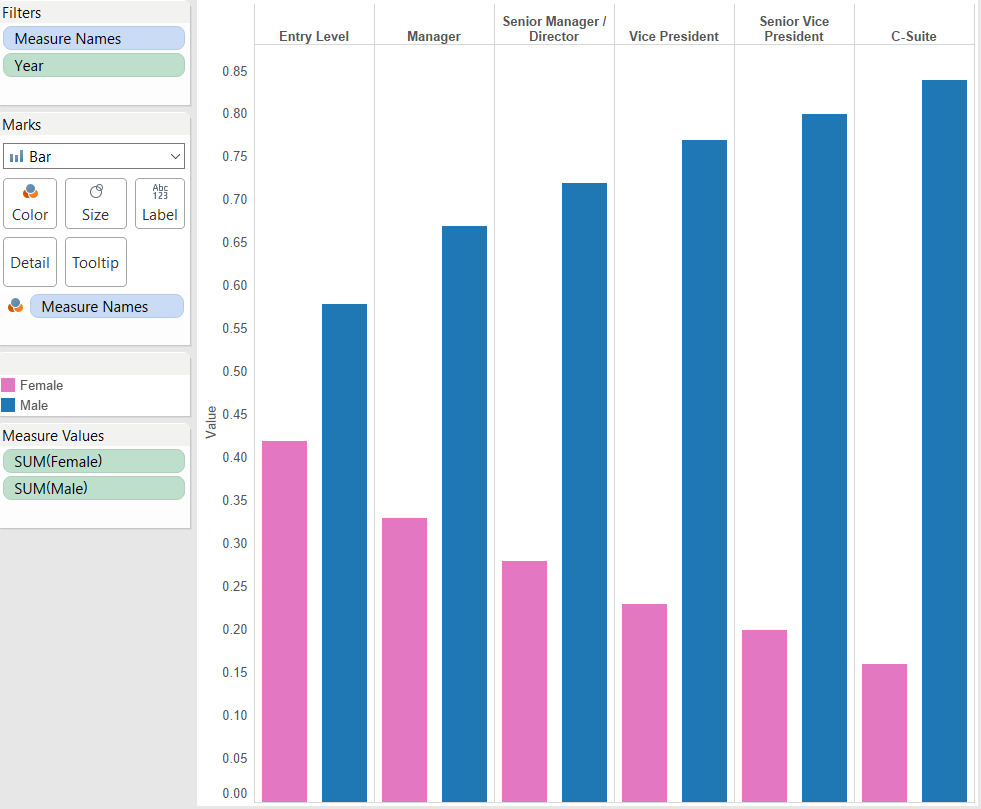Viewport: 981px width, 809px height.
Task: Select the Entry Level female pink bar
Action: coord(285,621)
